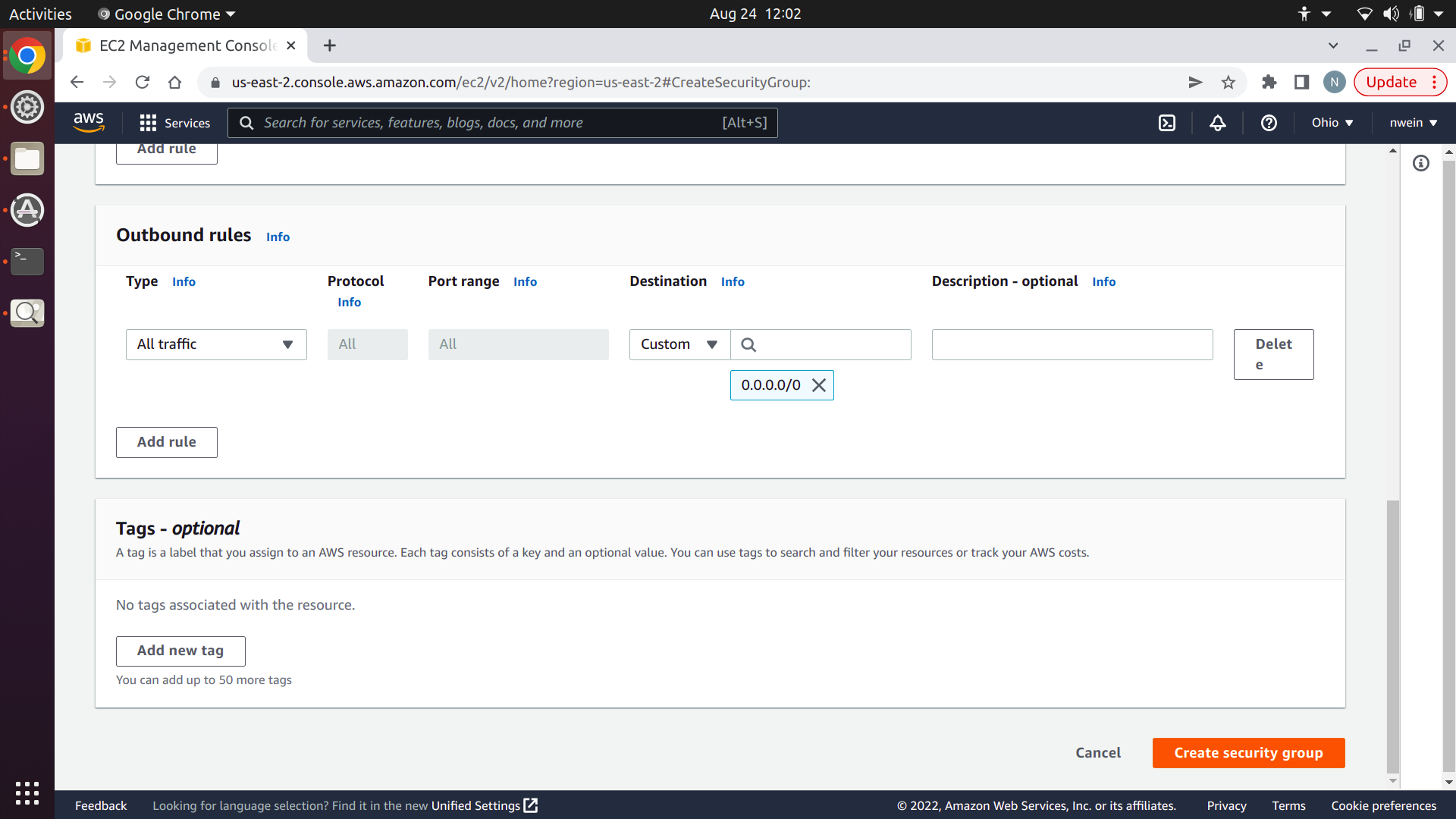Open Info link next to Outbound rules
The width and height of the screenshot is (1456, 819).
278,237
